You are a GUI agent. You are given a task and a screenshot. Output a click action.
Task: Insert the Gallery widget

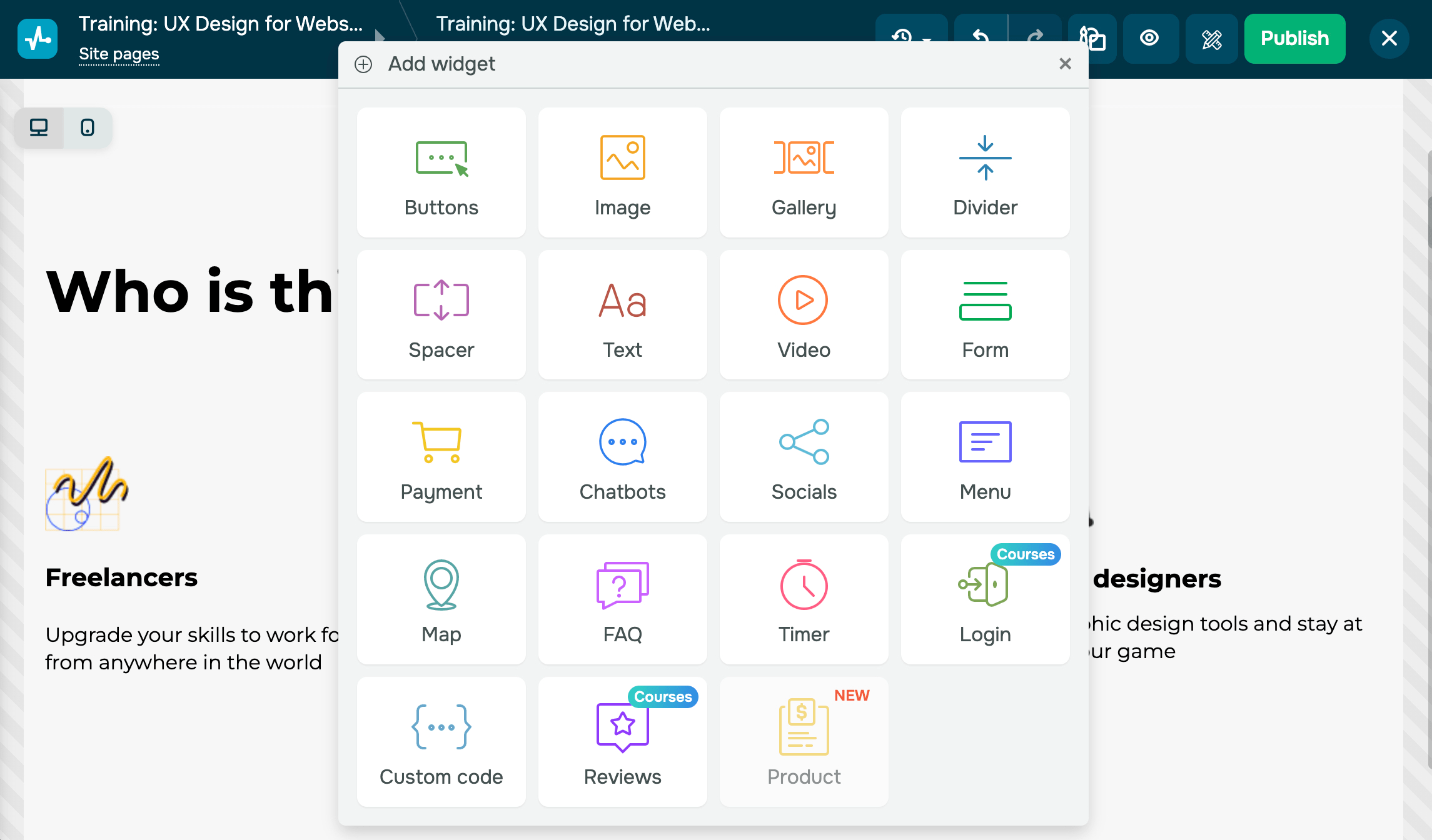coord(804,172)
